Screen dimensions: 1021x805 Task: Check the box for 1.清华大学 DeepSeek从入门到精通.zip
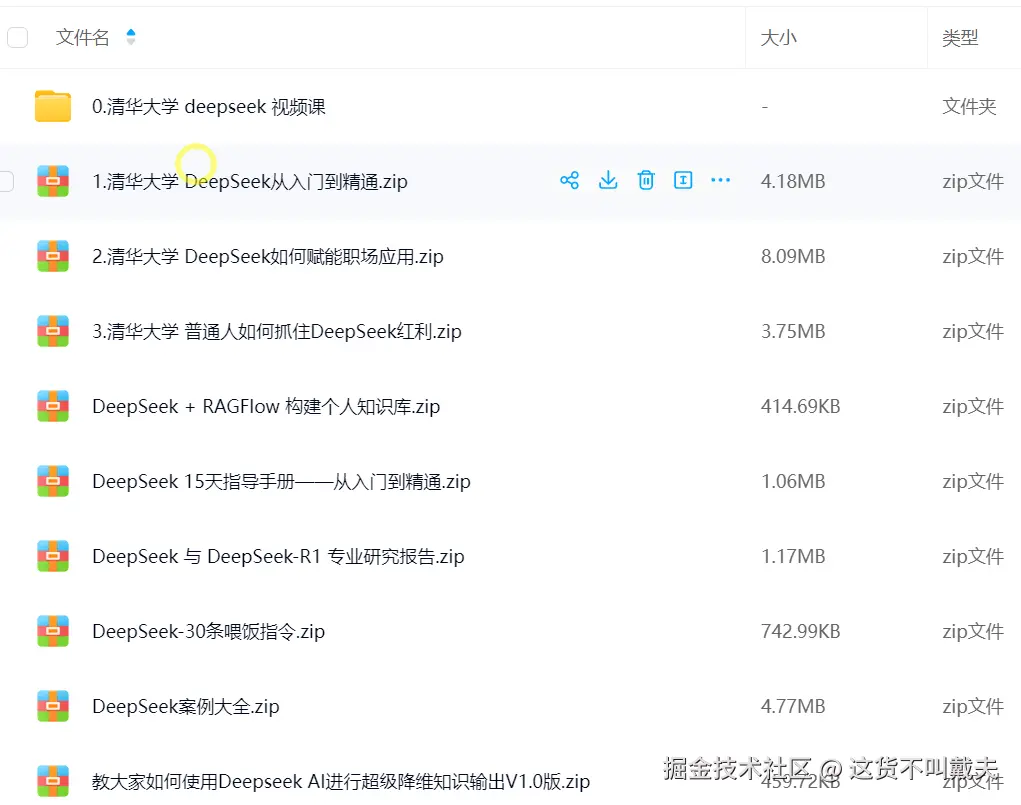pyautogui.click(x=7, y=181)
